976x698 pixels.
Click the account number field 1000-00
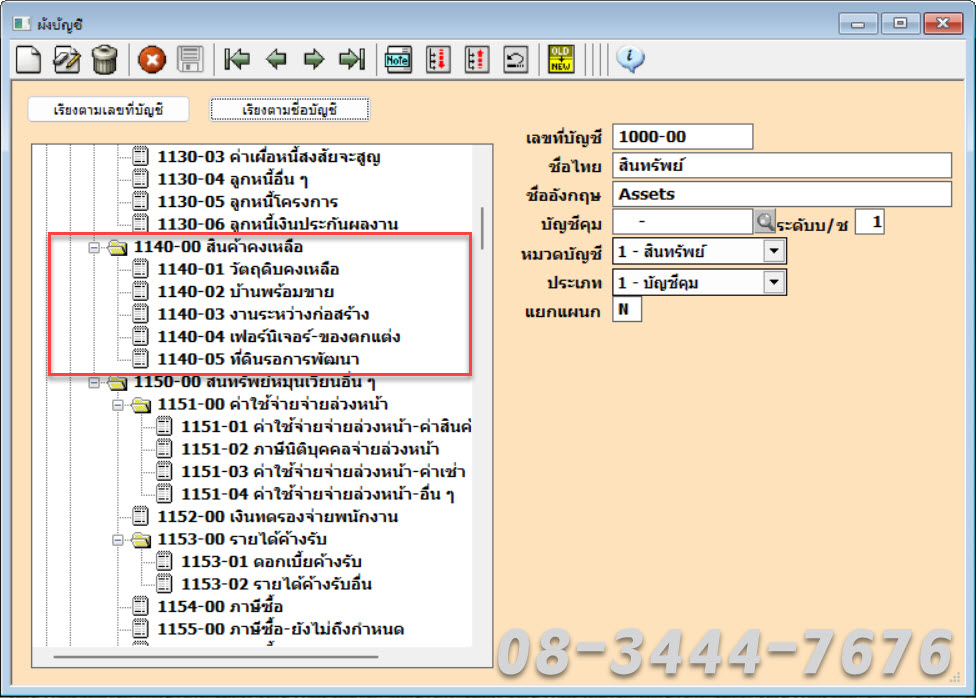click(x=682, y=136)
